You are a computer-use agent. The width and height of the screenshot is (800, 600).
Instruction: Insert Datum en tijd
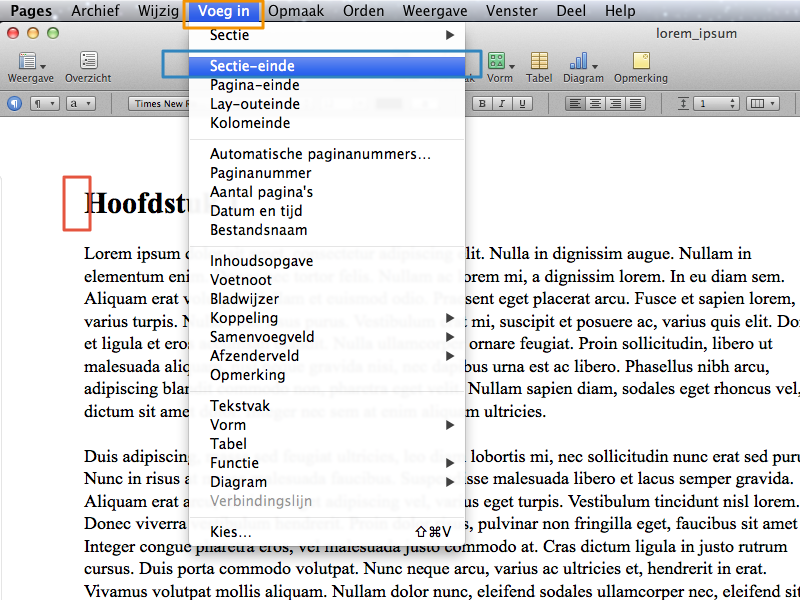pyautogui.click(x=327, y=211)
